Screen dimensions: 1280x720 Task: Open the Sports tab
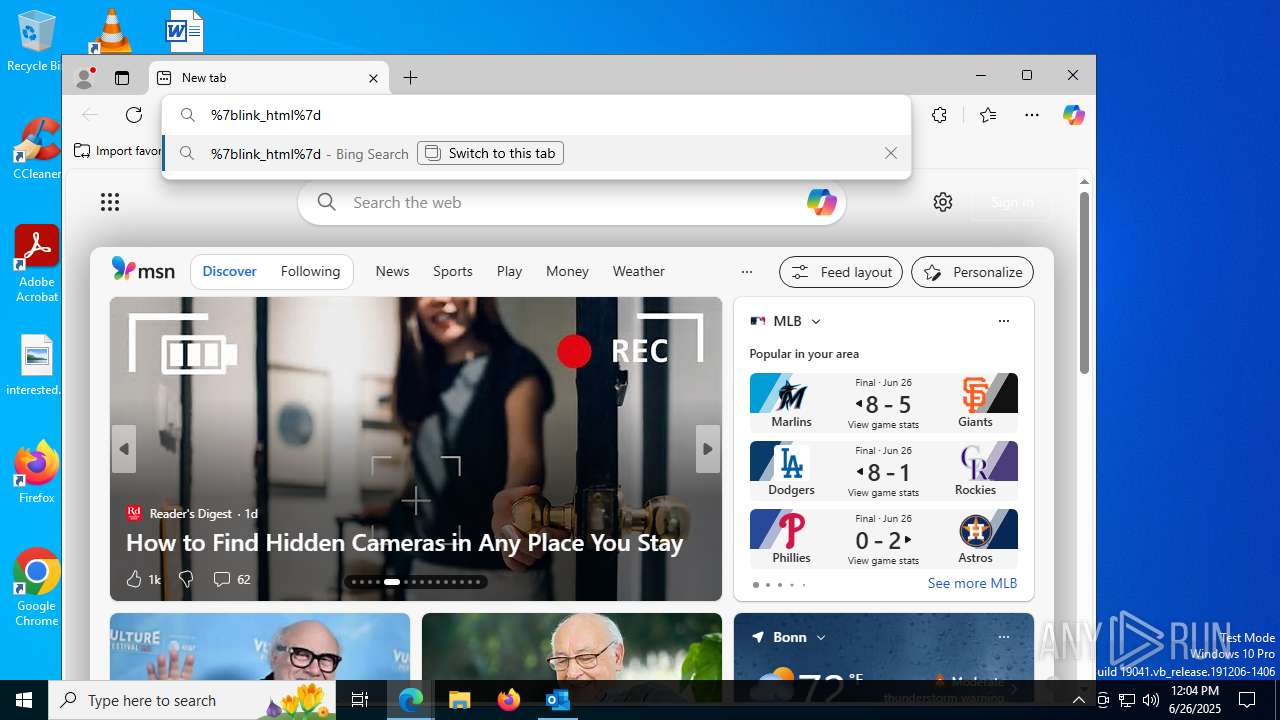453,271
